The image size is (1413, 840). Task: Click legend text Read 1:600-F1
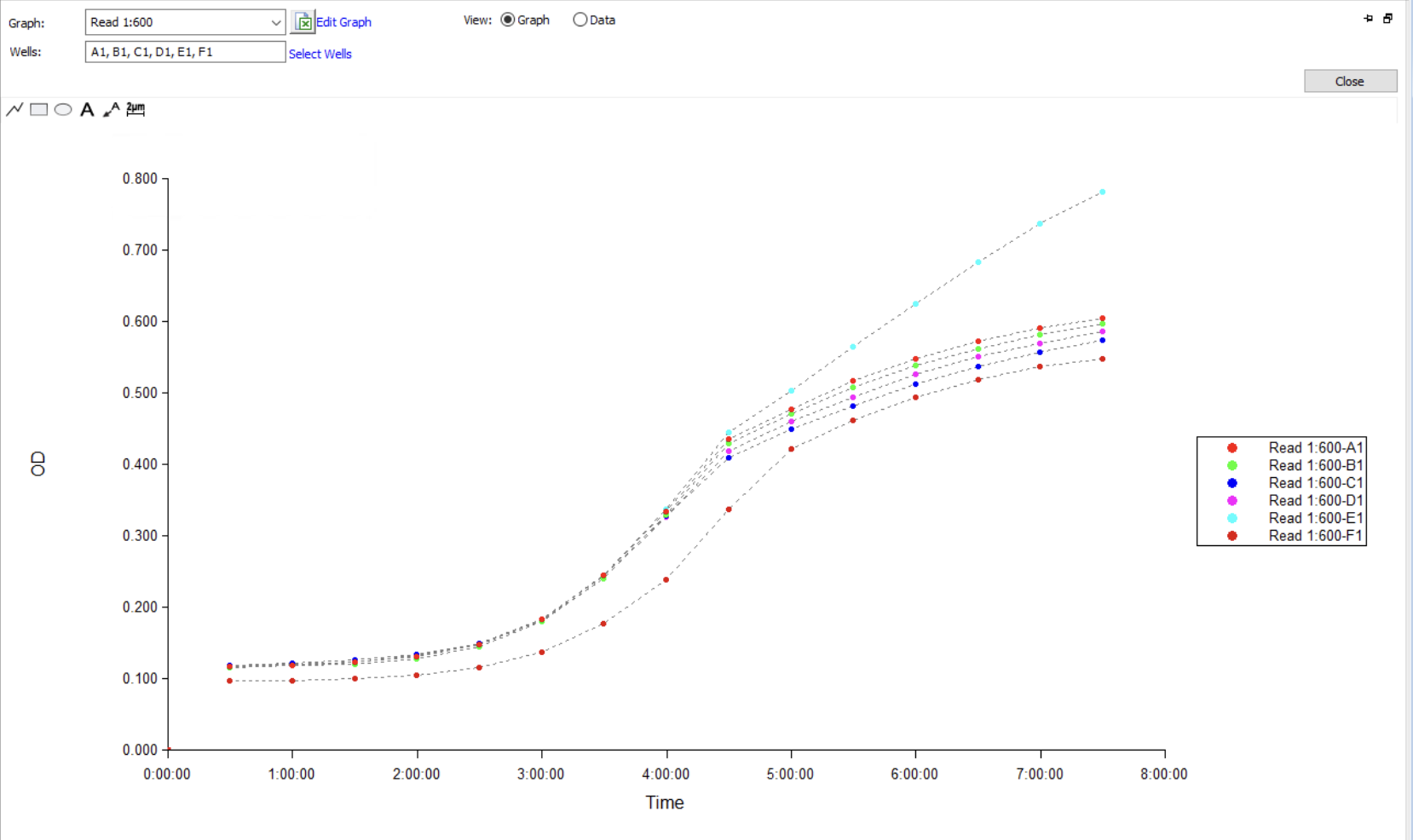click(1316, 536)
